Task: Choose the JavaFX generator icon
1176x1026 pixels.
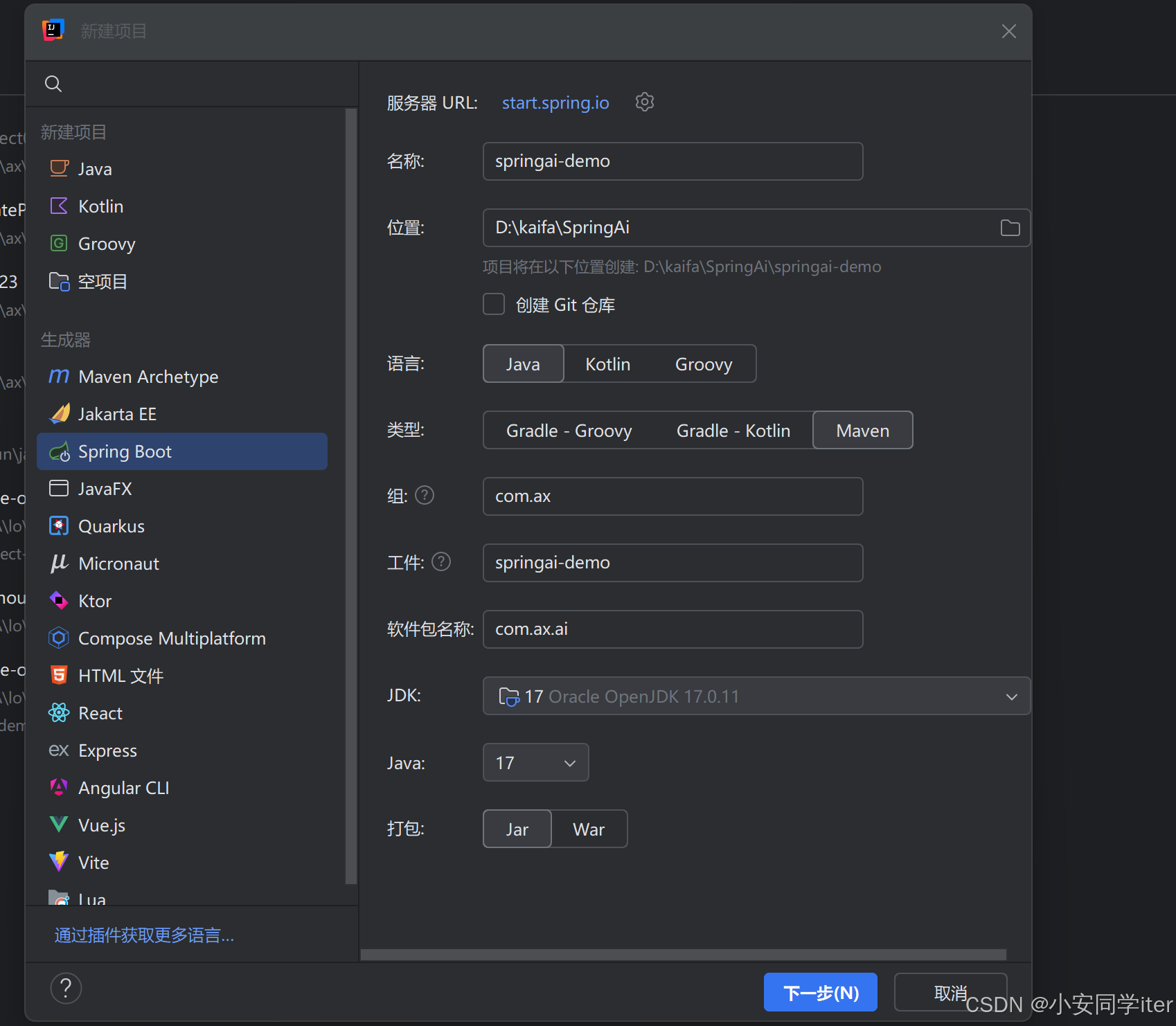Action: point(60,488)
